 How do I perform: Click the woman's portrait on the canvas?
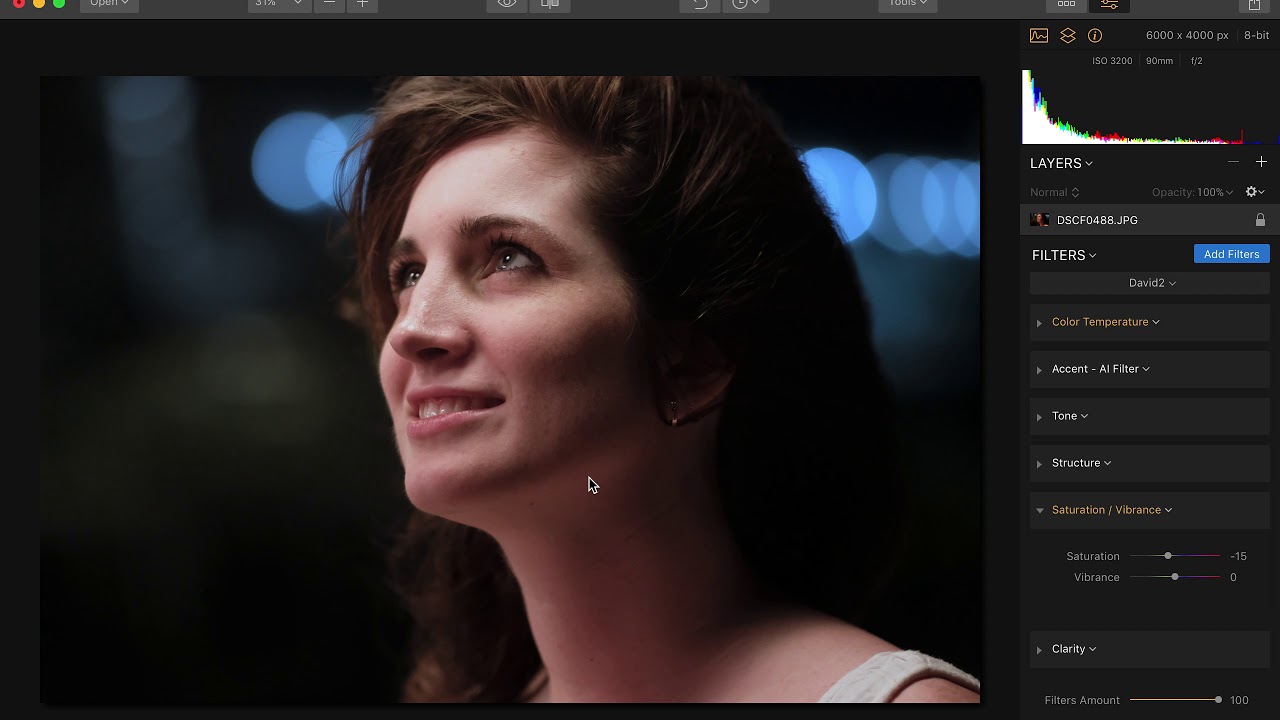coord(510,389)
